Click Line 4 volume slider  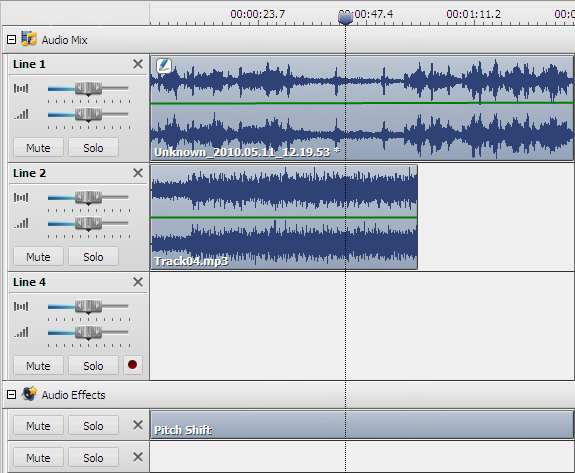tap(88, 332)
